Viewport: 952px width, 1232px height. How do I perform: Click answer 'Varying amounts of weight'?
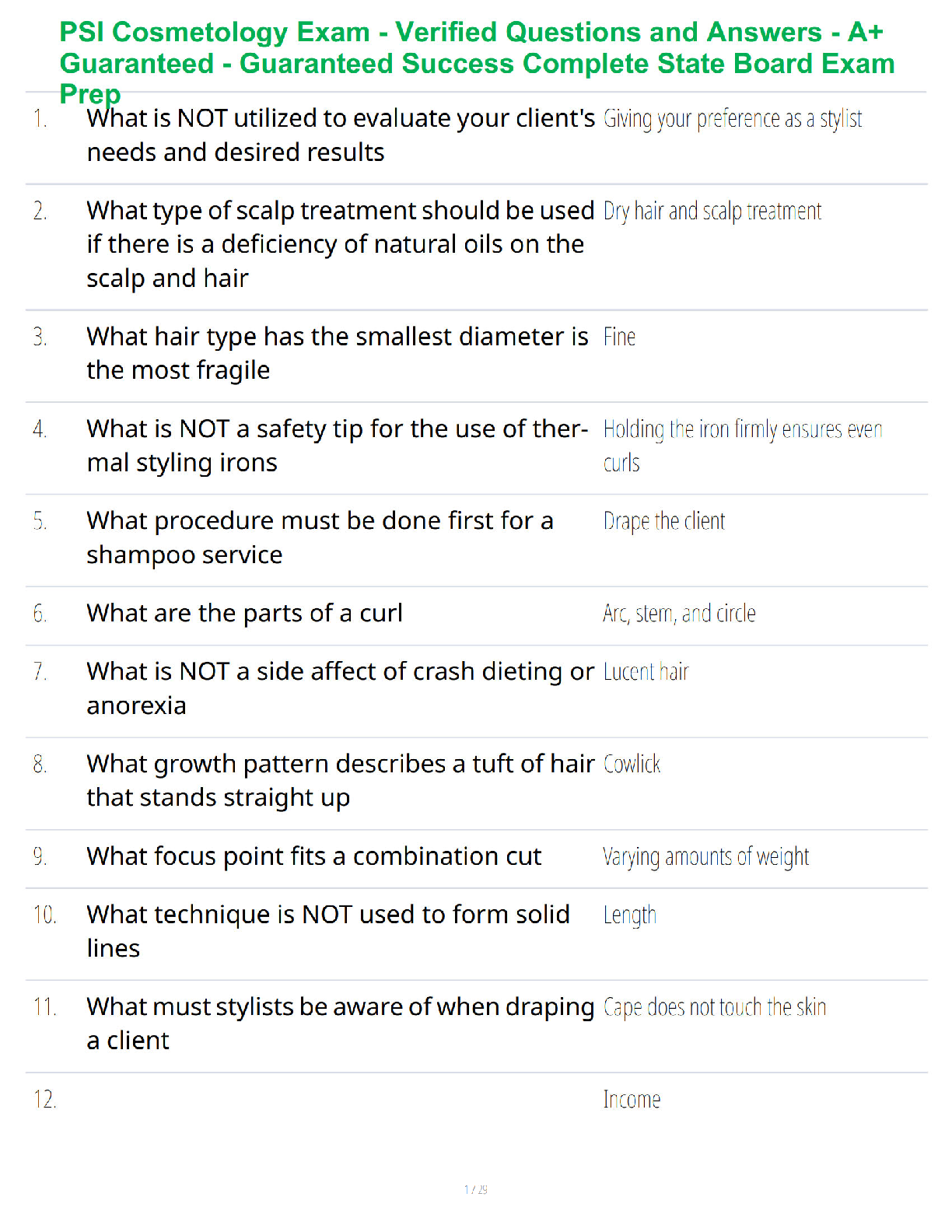tap(706, 857)
